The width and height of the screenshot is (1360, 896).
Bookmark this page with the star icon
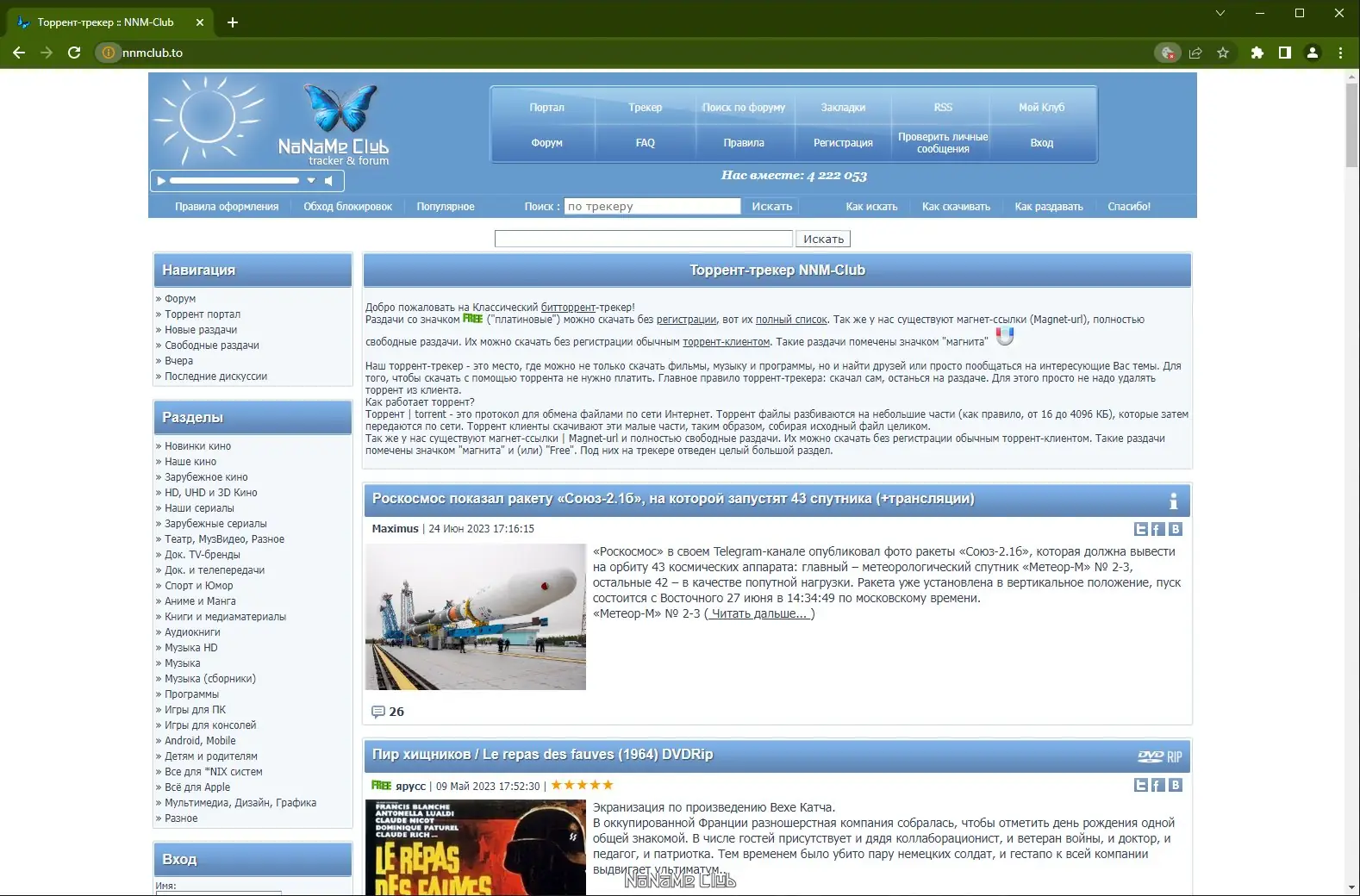tap(1223, 53)
